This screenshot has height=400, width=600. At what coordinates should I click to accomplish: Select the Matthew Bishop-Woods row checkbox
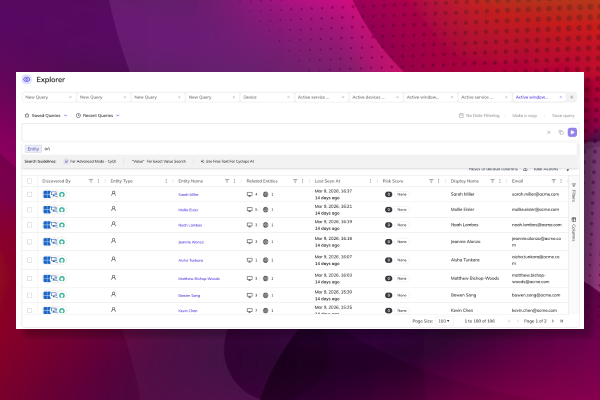pyautogui.click(x=29, y=279)
